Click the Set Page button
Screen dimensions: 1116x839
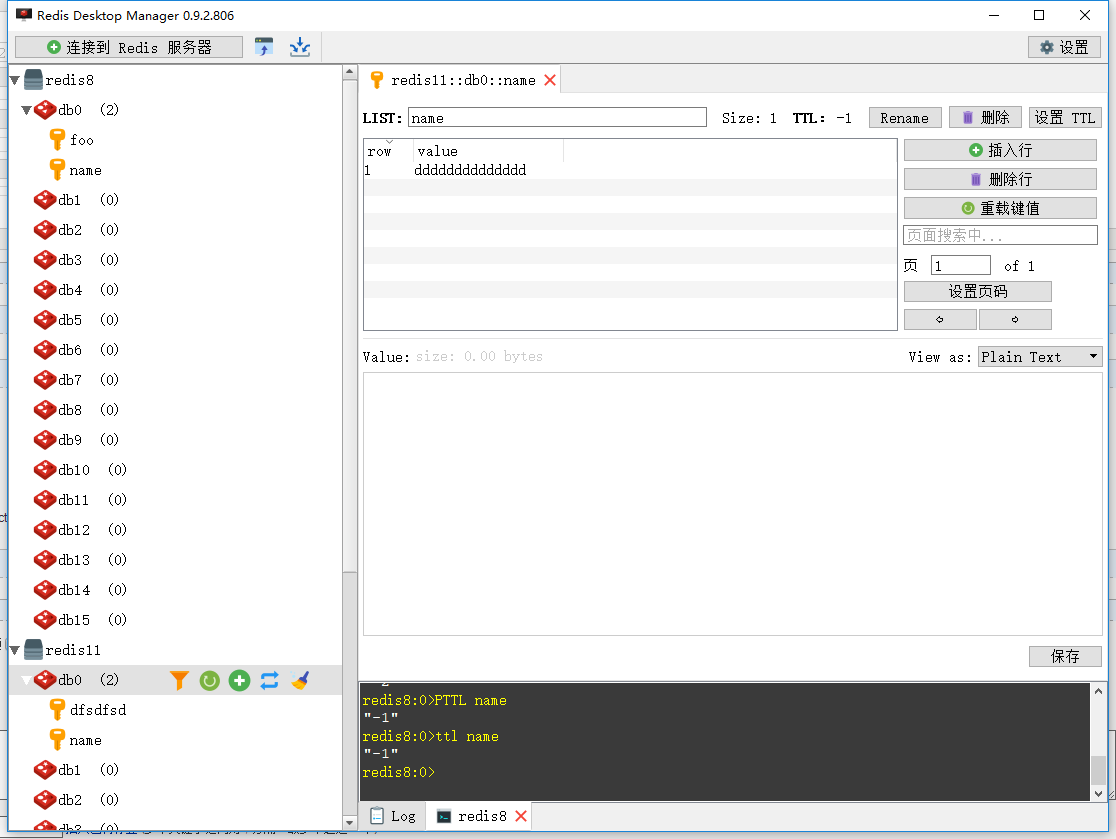(977, 292)
